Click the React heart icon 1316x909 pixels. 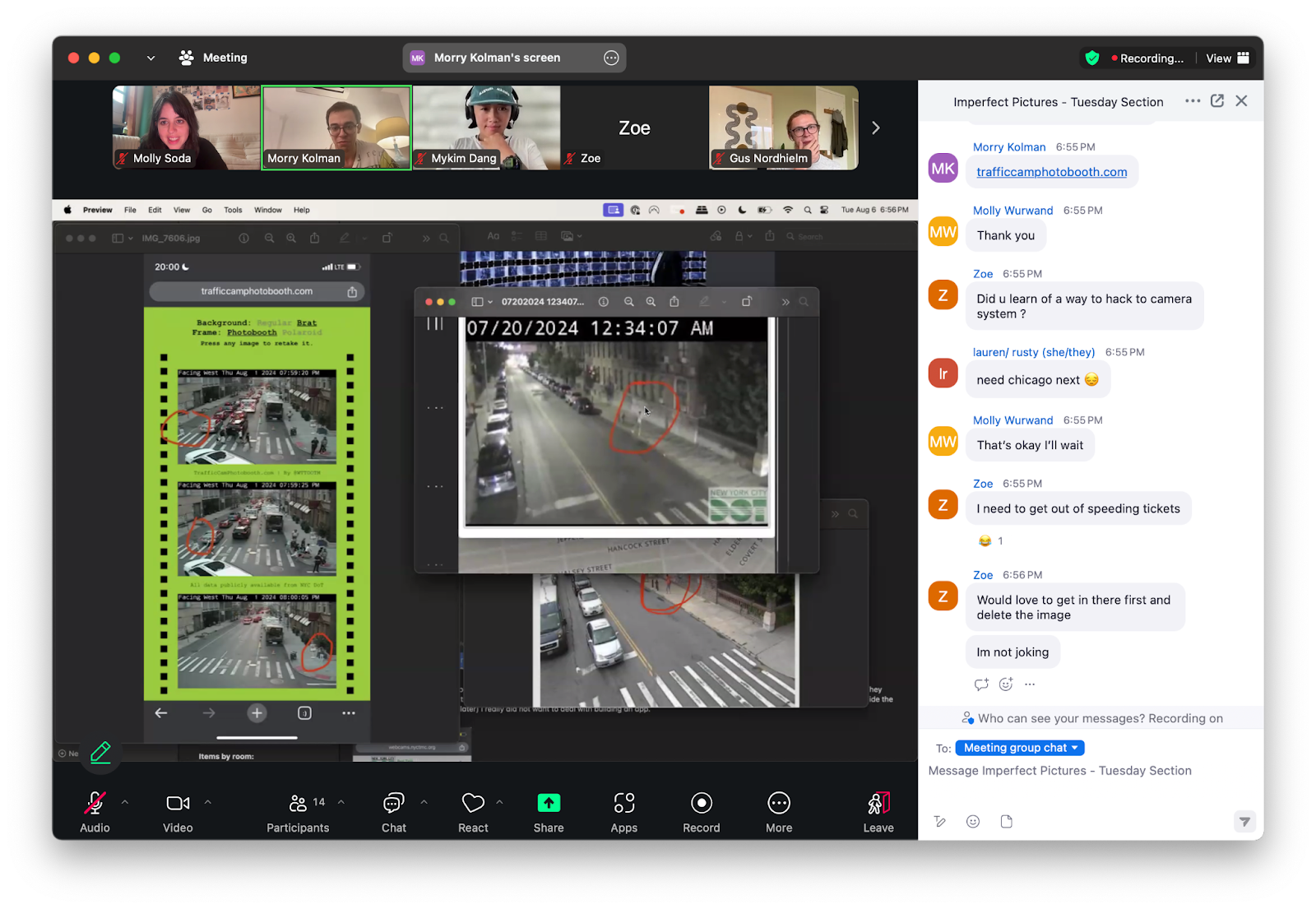[473, 803]
